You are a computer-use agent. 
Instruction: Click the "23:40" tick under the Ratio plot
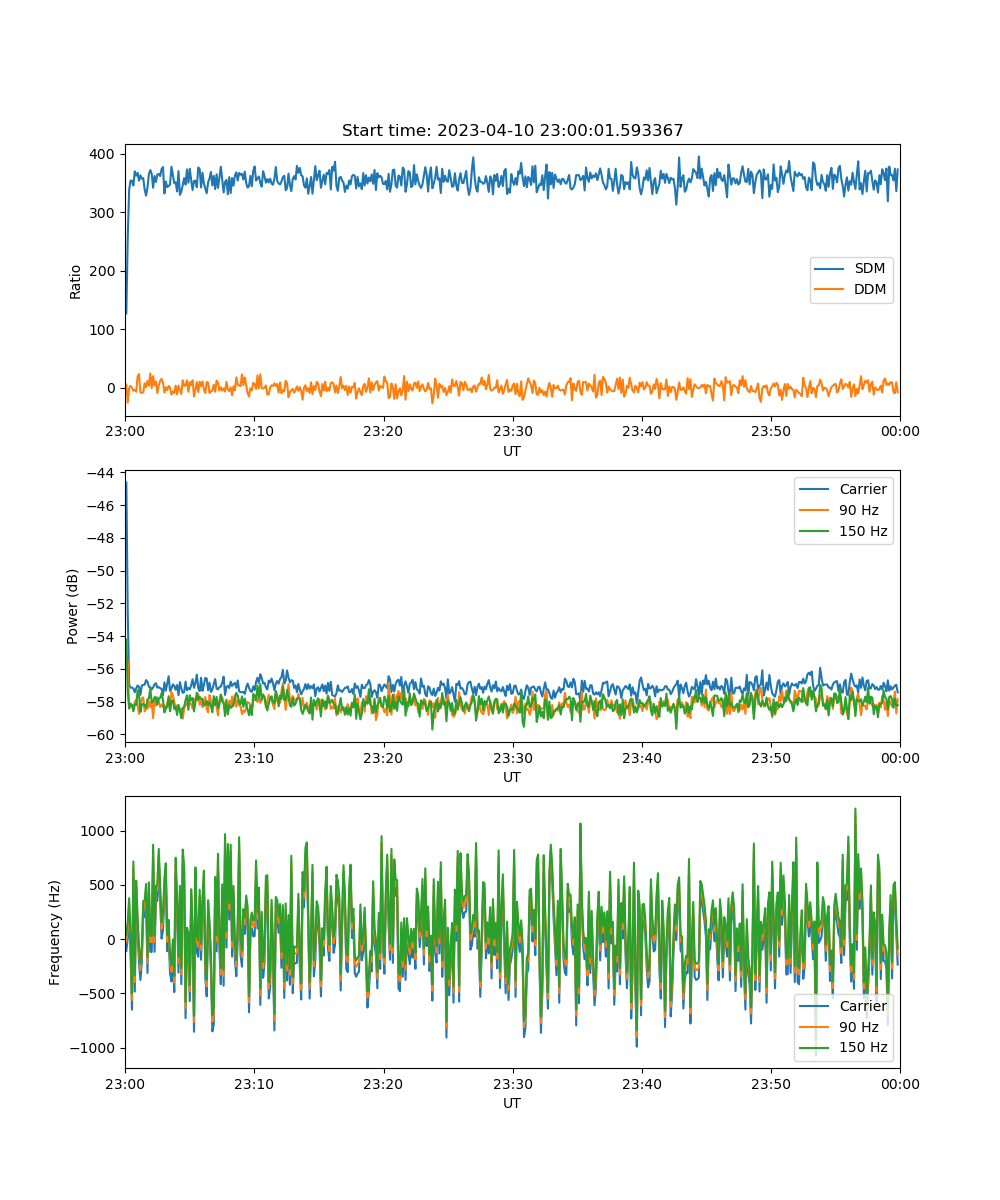pyautogui.click(x=641, y=432)
